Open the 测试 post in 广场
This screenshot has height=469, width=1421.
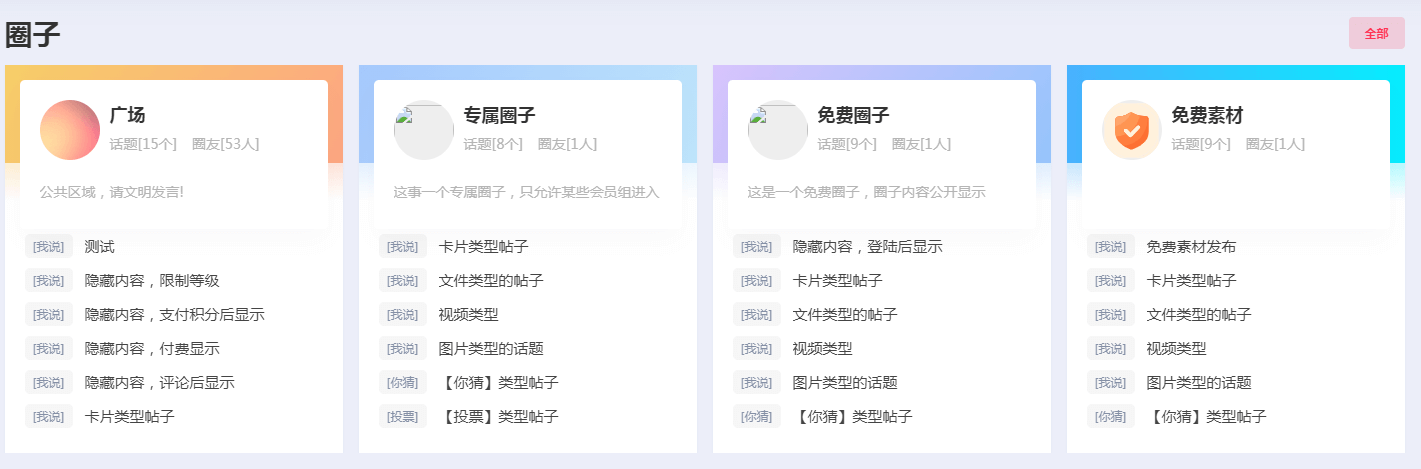click(100, 247)
